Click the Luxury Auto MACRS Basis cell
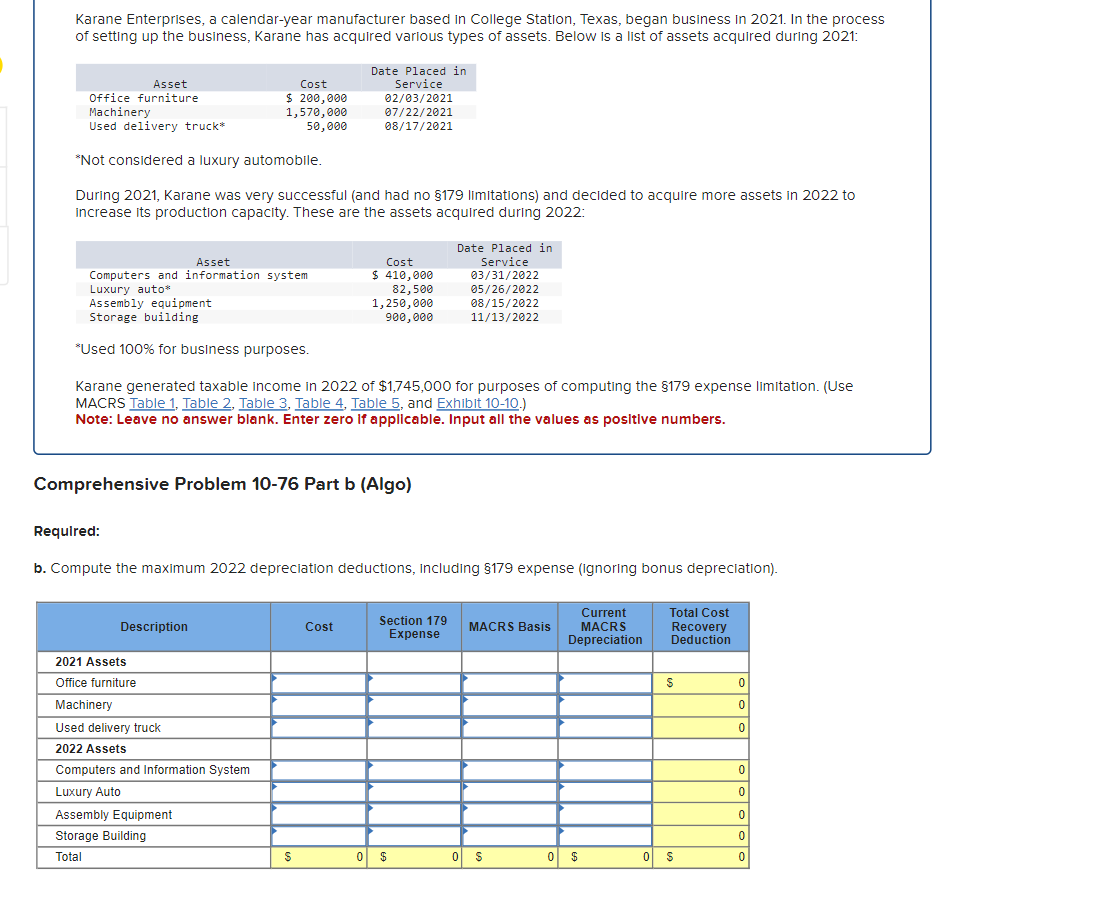Image resolution: width=1116 pixels, height=901 pixels. [510, 792]
